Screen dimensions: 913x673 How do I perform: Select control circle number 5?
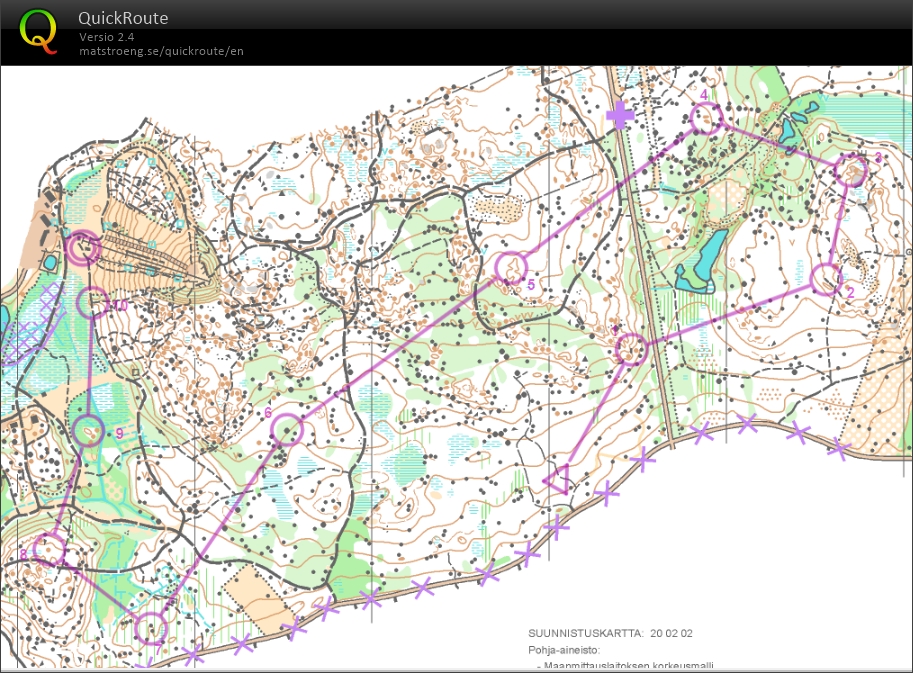tap(511, 267)
